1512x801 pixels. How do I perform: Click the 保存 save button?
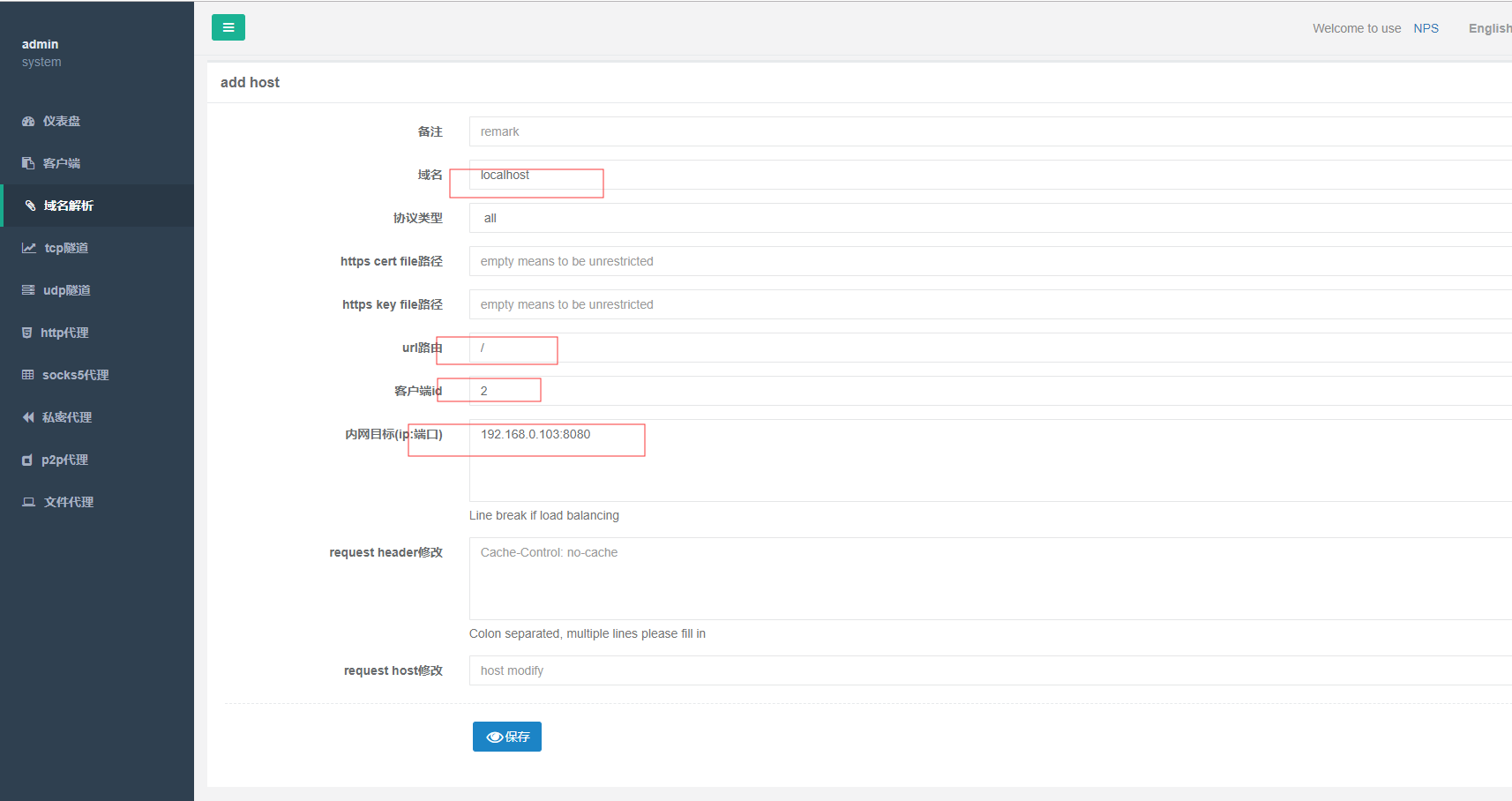coord(507,737)
